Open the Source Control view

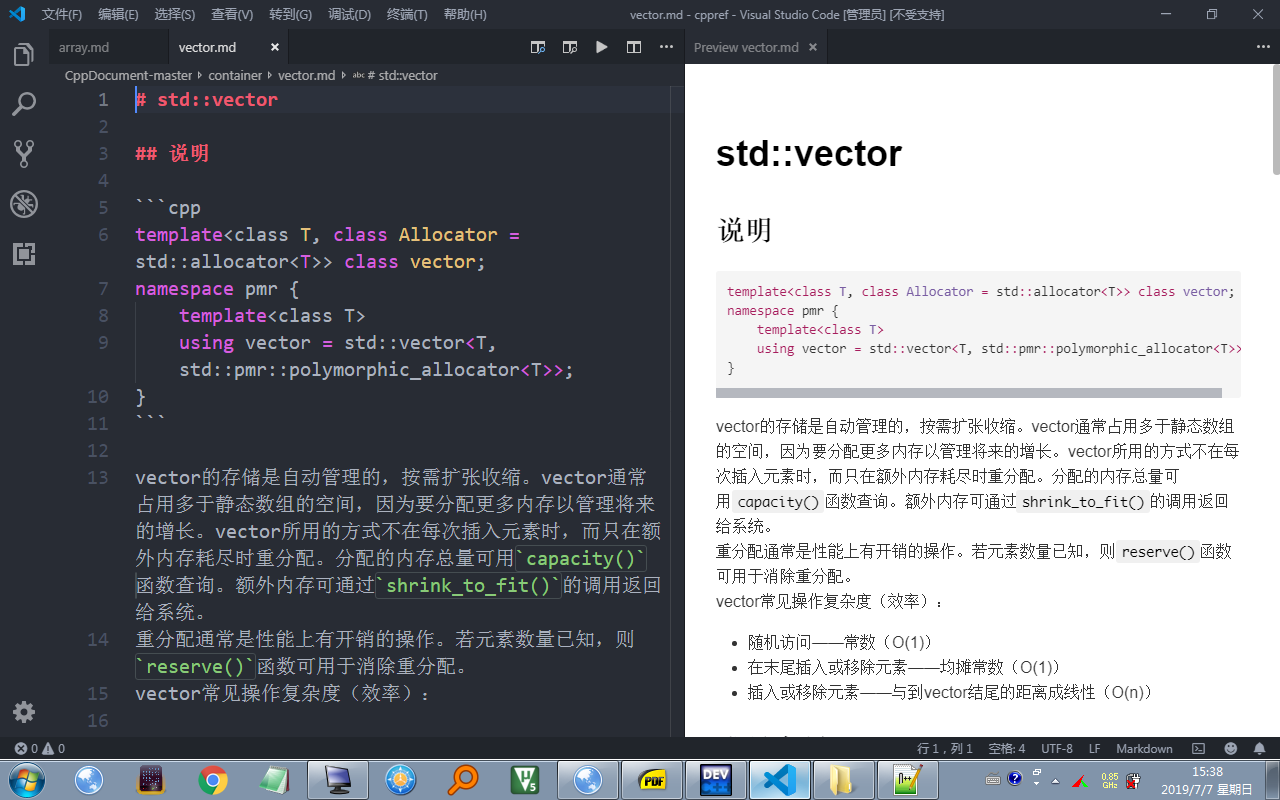point(24,153)
